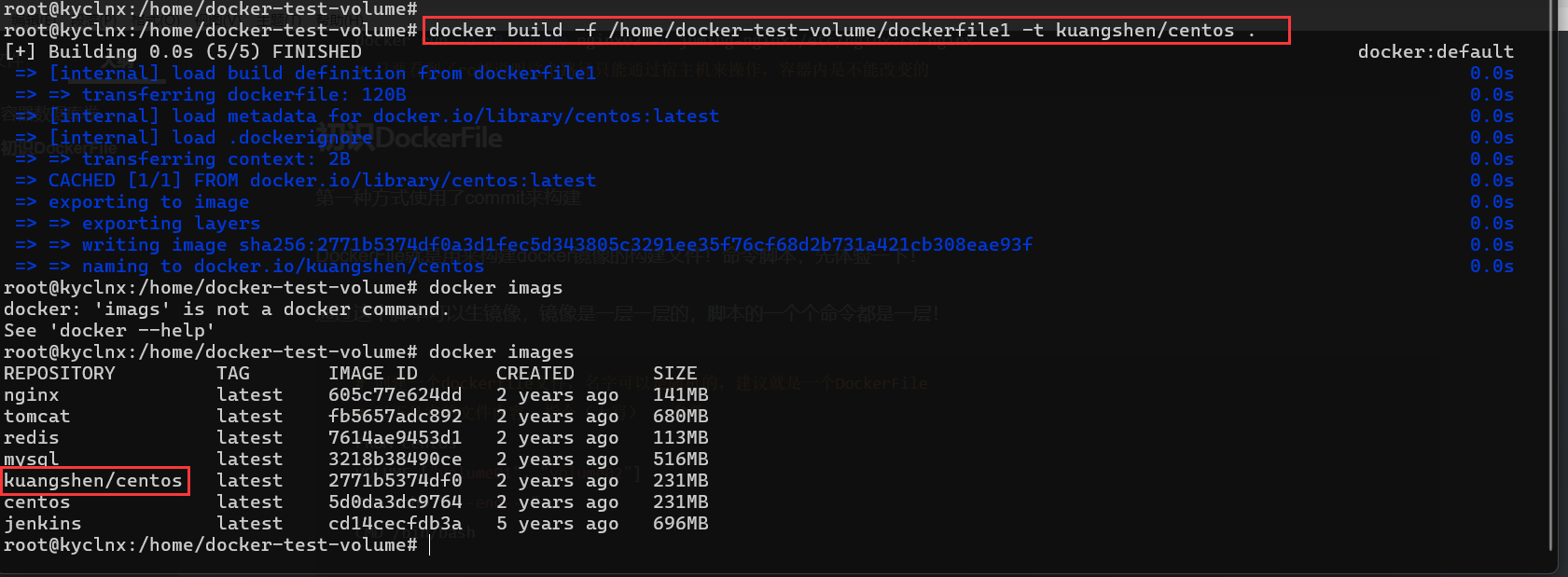Click the tomcat image ID fb5657adc892
Image resolution: width=1568 pixels, height=577 pixels.
pos(395,417)
